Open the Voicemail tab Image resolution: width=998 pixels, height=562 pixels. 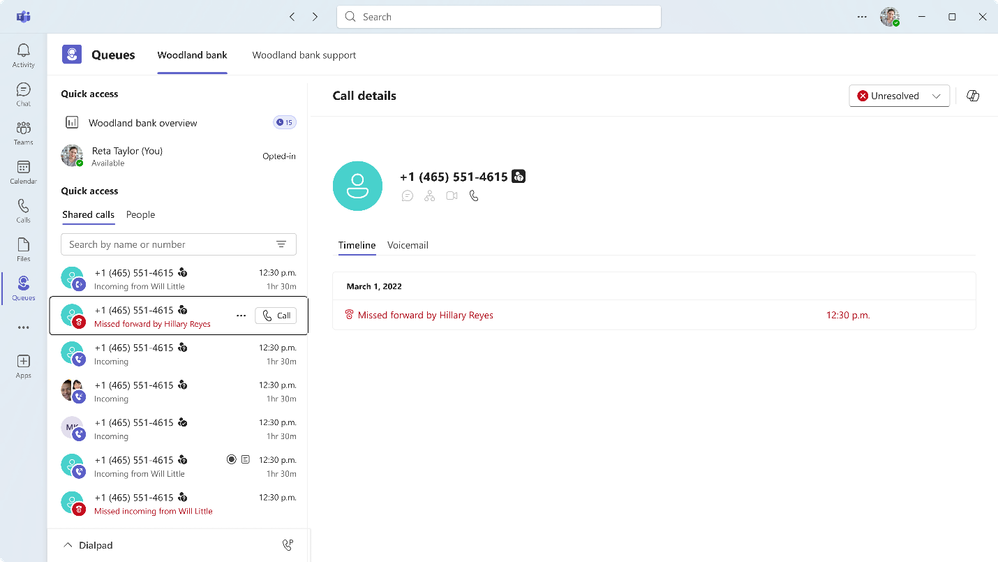(408, 245)
